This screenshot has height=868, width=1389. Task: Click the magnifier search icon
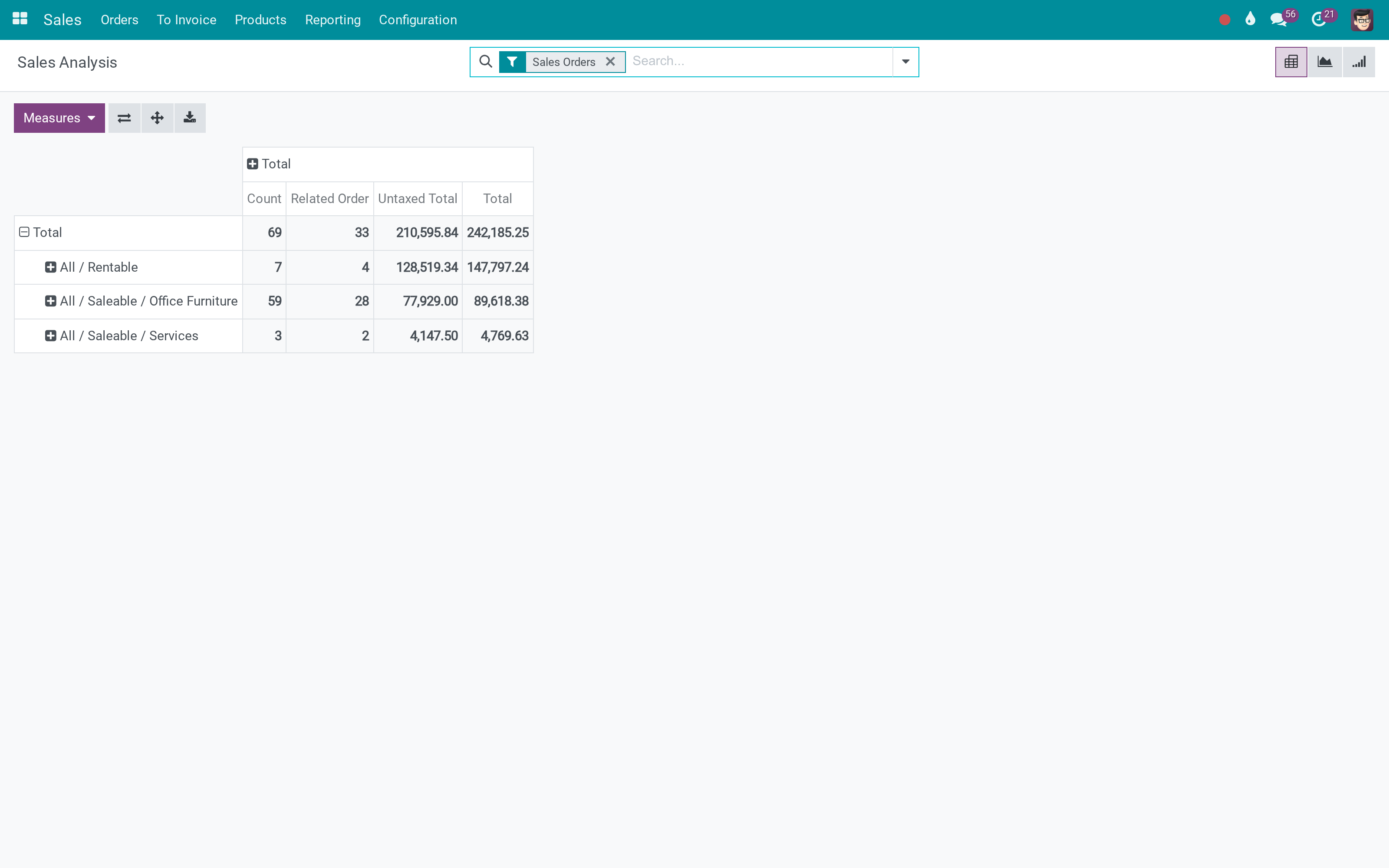tap(486, 62)
